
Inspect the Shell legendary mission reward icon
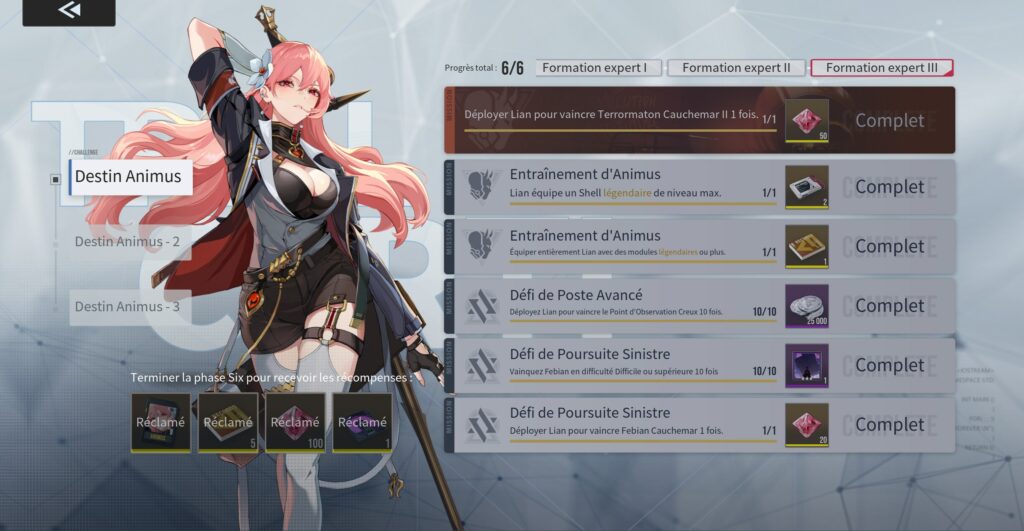(807, 187)
